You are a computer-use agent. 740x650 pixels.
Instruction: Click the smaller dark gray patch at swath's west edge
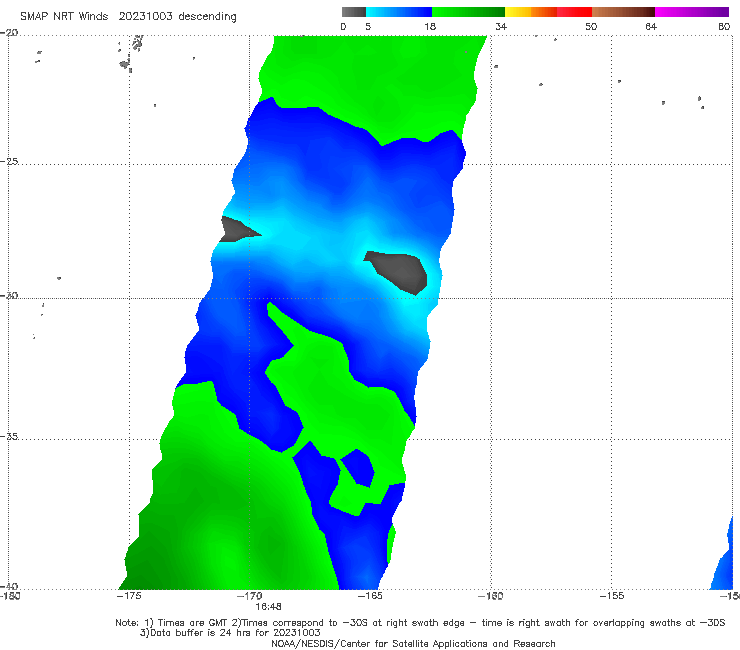click(x=239, y=229)
